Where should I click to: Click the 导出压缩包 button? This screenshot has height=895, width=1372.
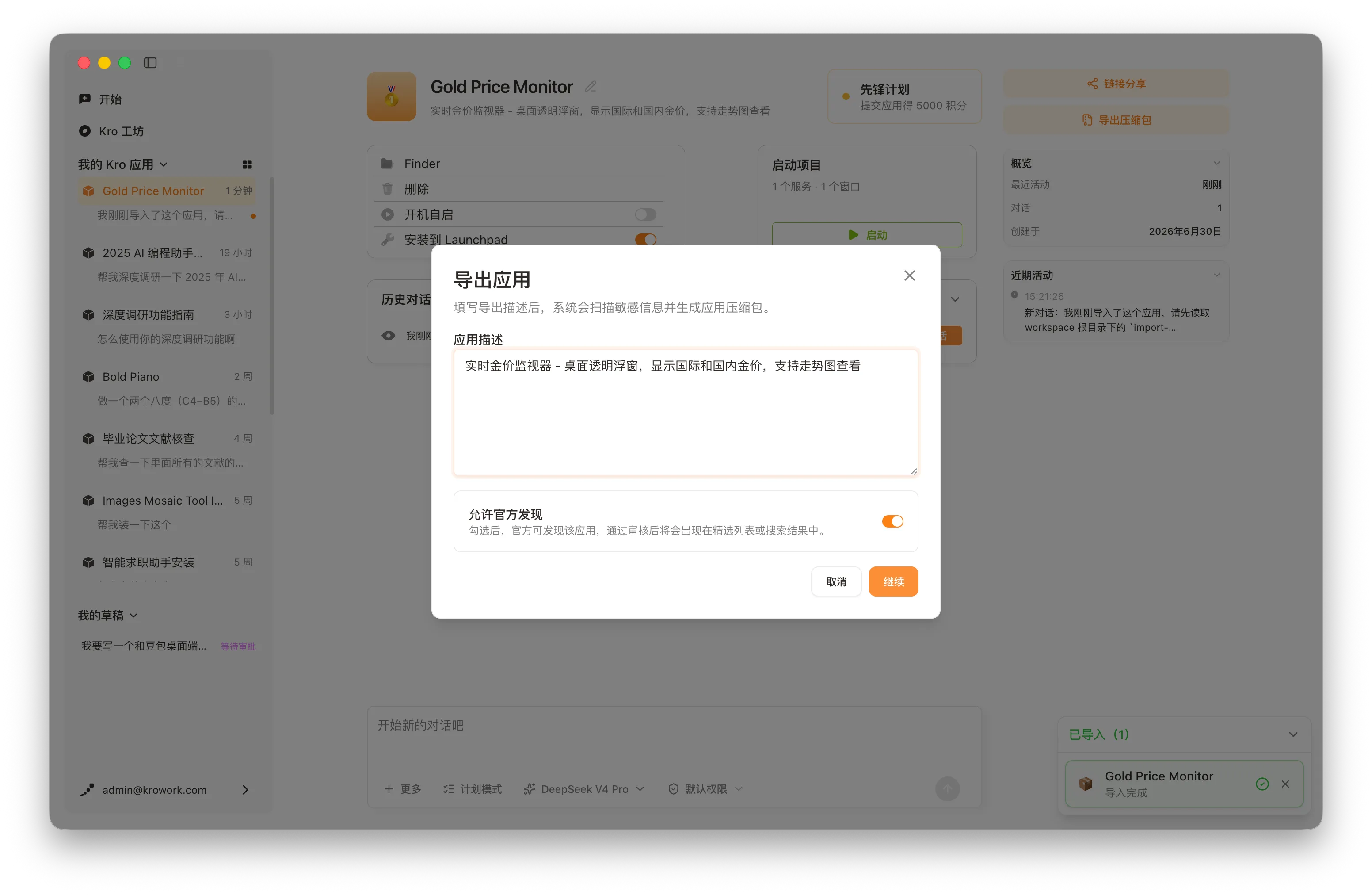[x=1116, y=120]
